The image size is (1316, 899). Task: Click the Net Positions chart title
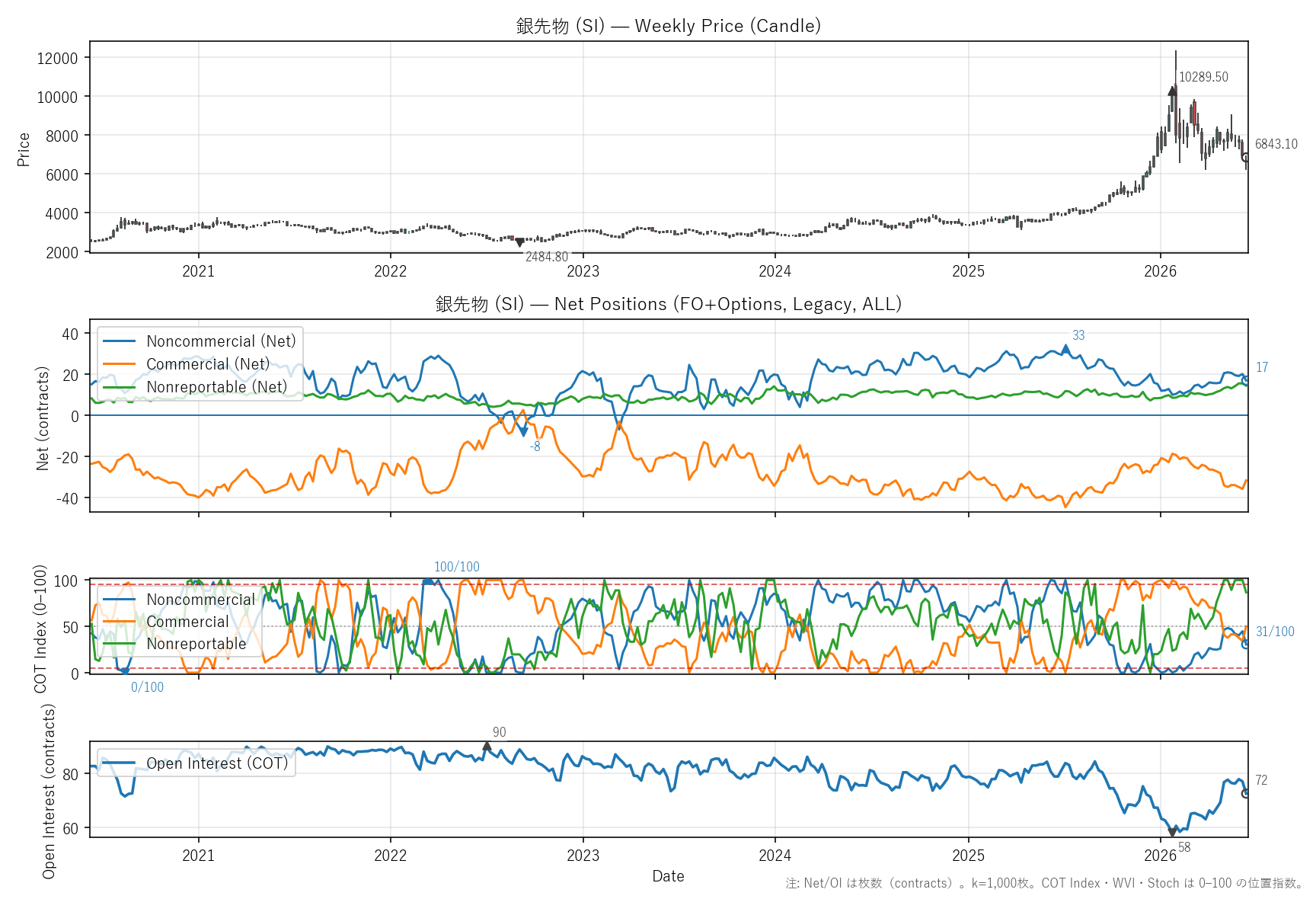(669, 304)
